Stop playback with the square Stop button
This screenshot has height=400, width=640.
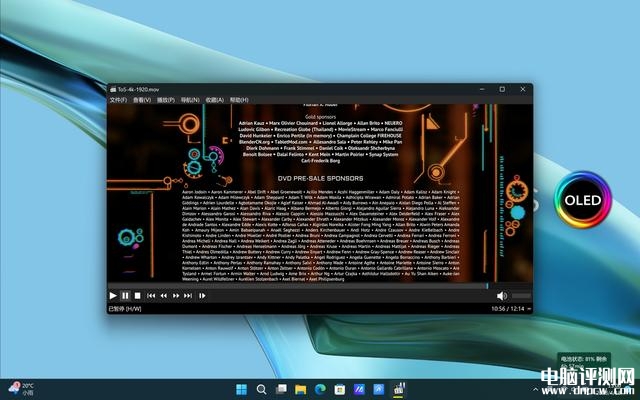click(x=138, y=296)
